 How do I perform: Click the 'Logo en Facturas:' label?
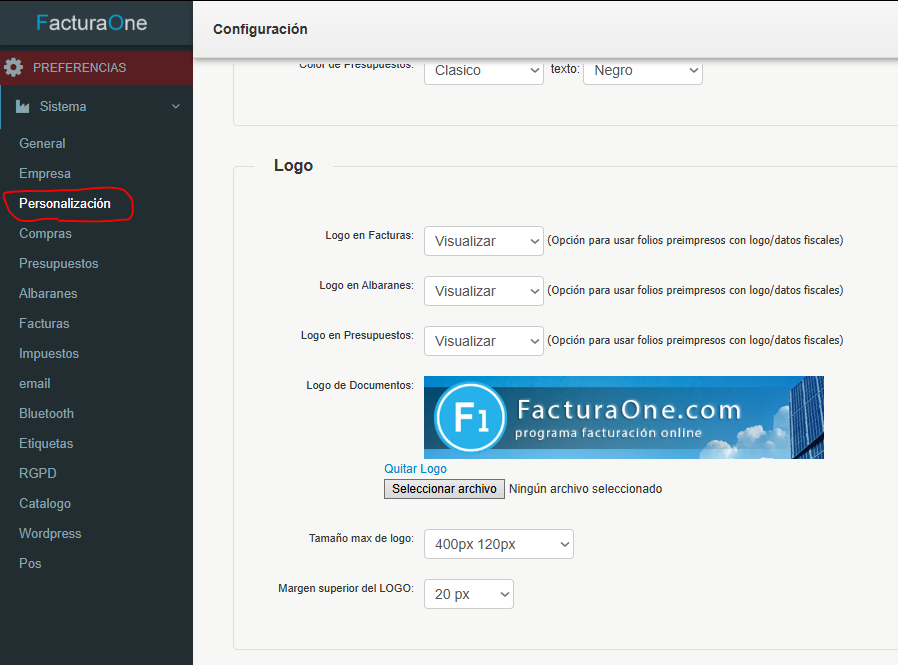pos(369,235)
